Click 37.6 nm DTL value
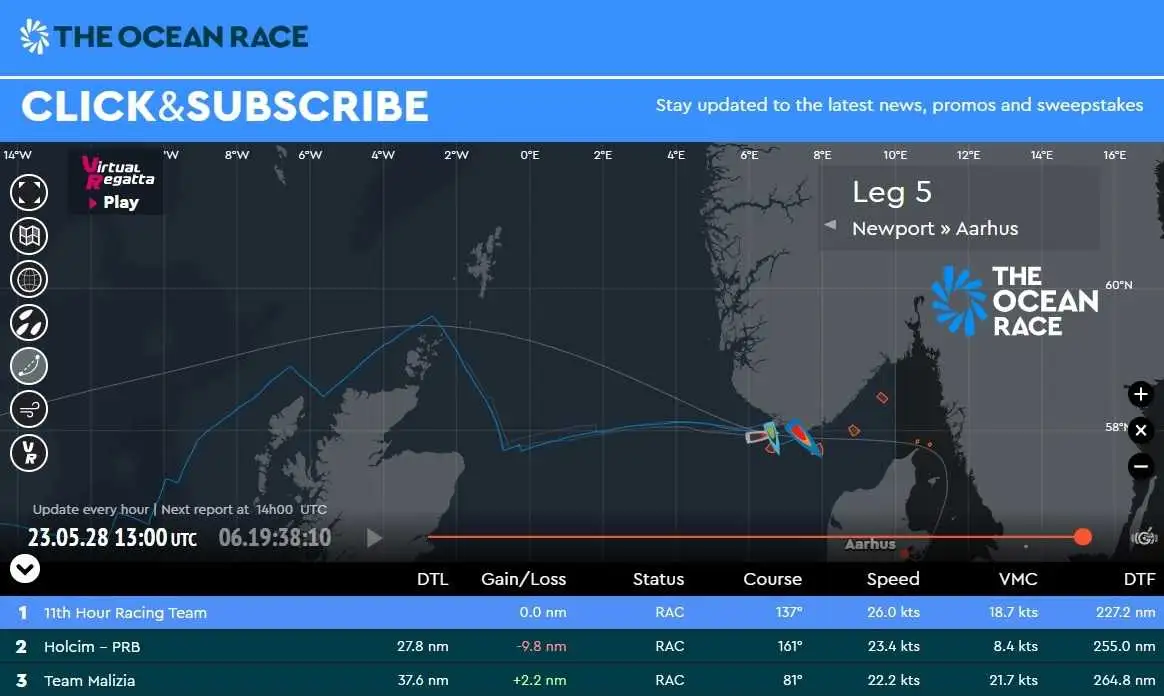 point(422,680)
